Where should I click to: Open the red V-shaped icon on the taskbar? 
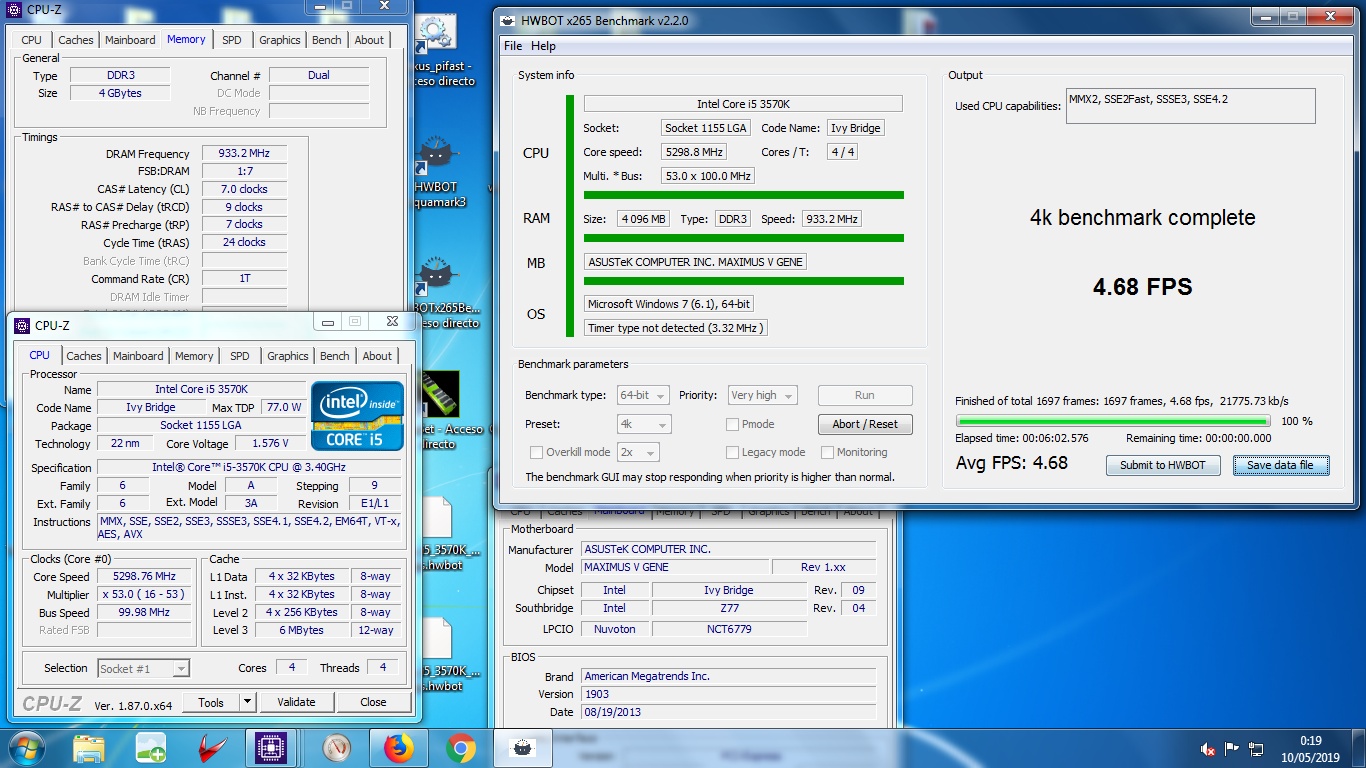212,748
